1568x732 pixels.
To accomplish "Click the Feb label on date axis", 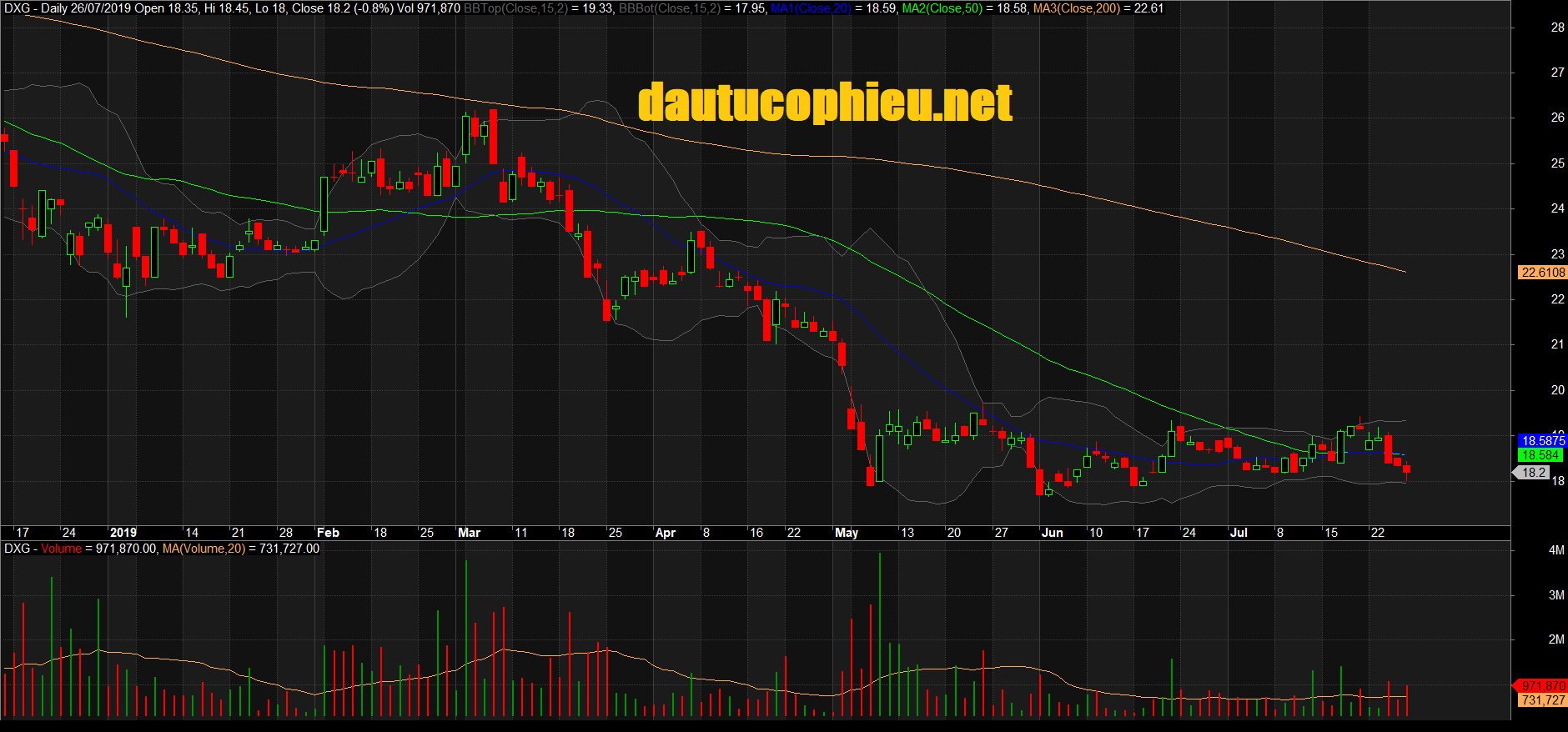I will point(328,533).
